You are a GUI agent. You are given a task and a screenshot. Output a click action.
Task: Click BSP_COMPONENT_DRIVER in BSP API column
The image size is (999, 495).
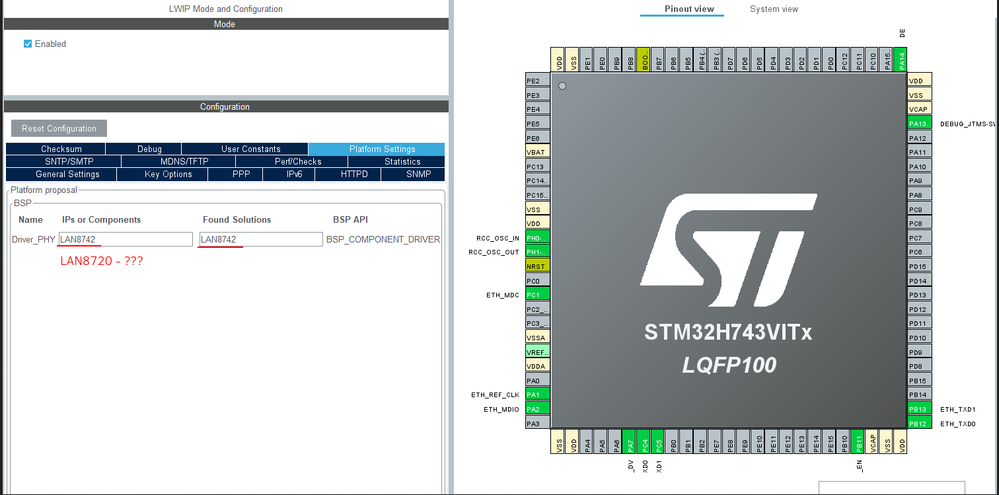(x=383, y=240)
